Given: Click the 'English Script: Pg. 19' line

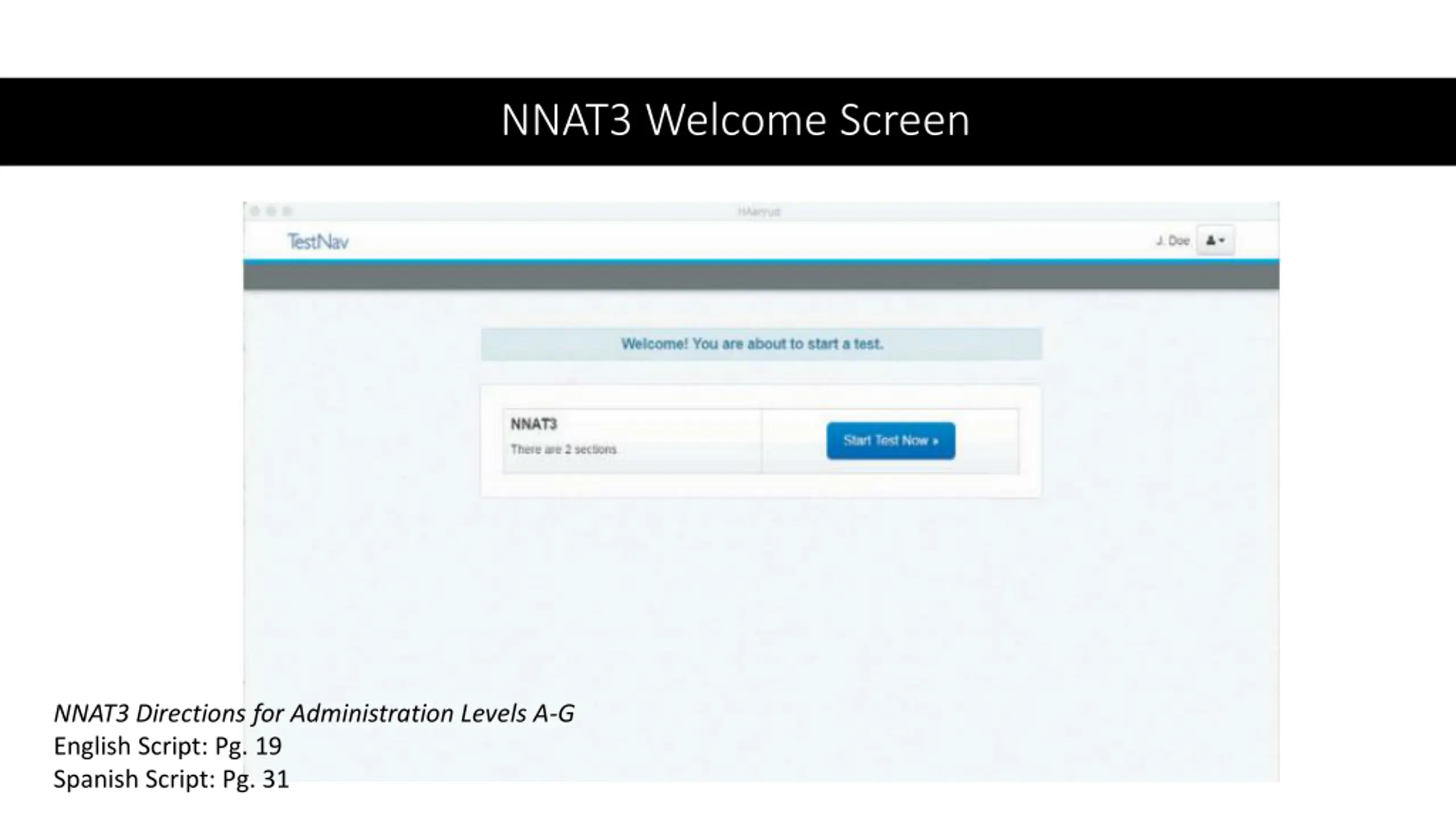Looking at the screenshot, I should [x=168, y=746].
